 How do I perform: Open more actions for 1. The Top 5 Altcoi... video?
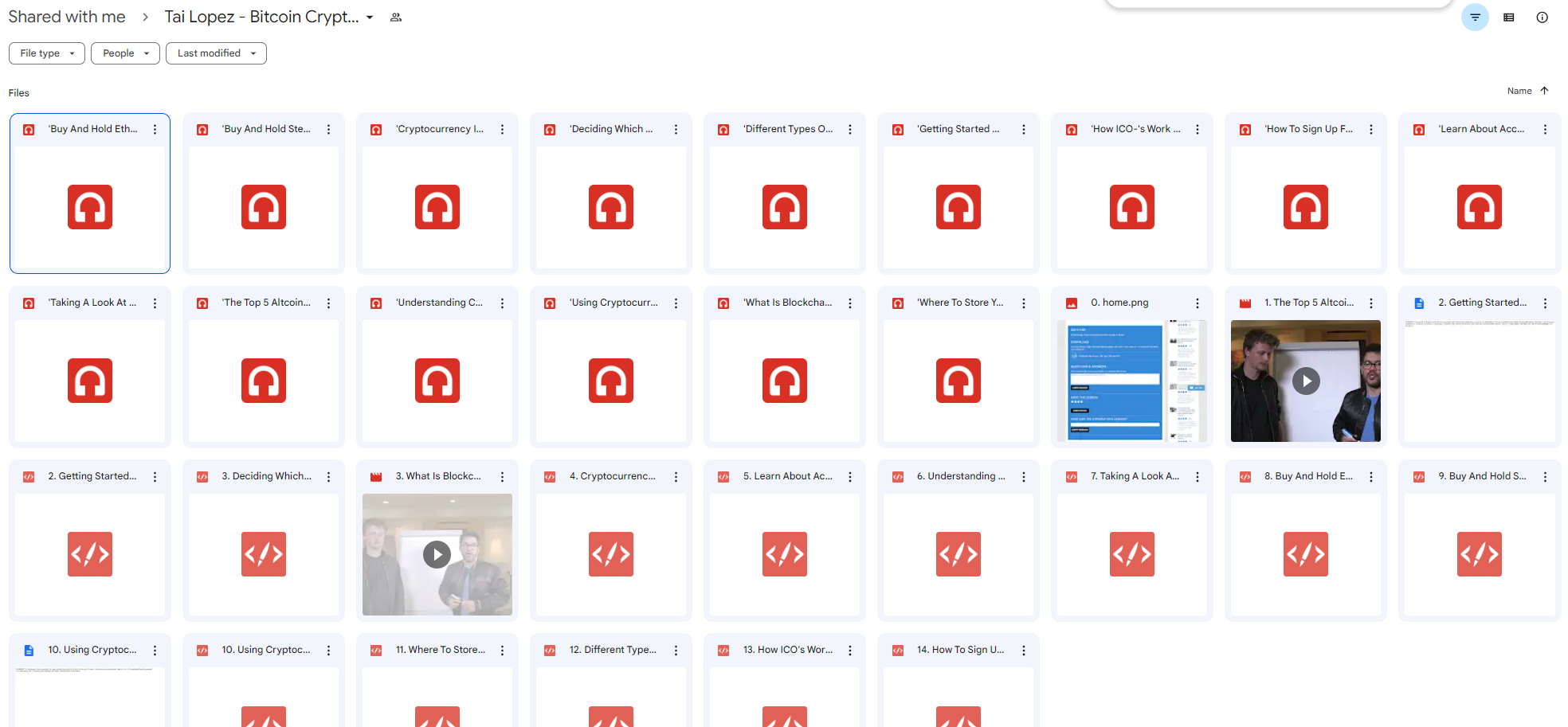pyautogui.click(x=1371, y=303)
